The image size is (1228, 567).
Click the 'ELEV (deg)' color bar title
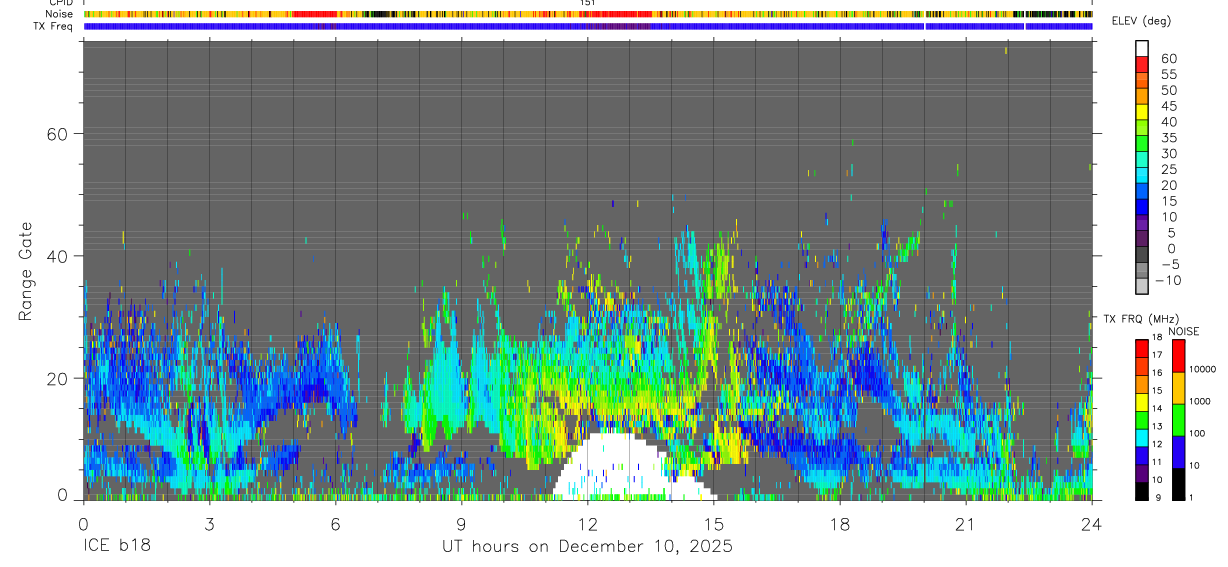(x=1141, y=21)
